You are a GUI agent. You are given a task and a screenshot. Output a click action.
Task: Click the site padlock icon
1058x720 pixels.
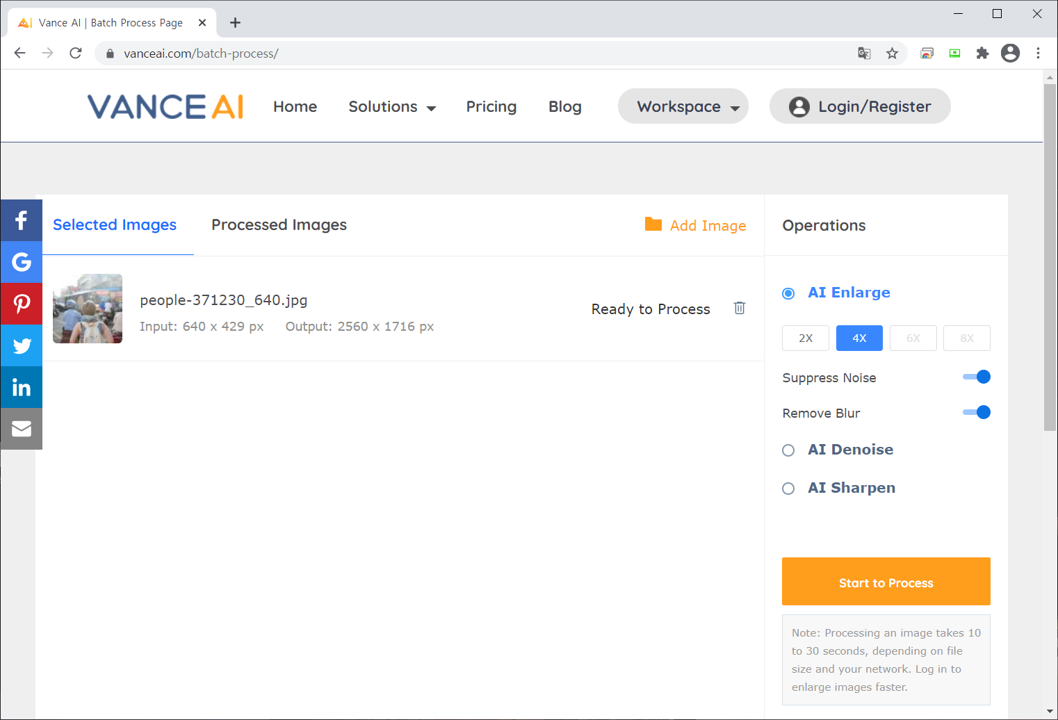pos(110,53)
